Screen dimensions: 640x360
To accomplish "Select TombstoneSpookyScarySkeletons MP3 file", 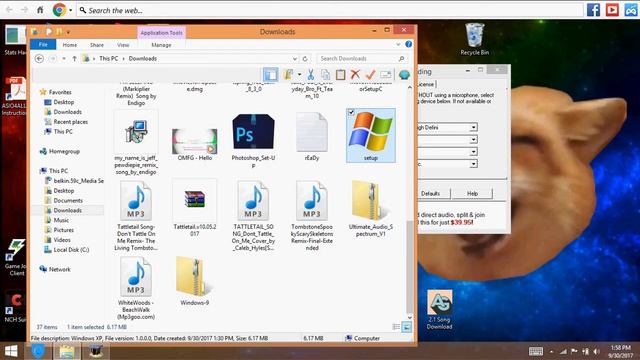I will 312,216.
